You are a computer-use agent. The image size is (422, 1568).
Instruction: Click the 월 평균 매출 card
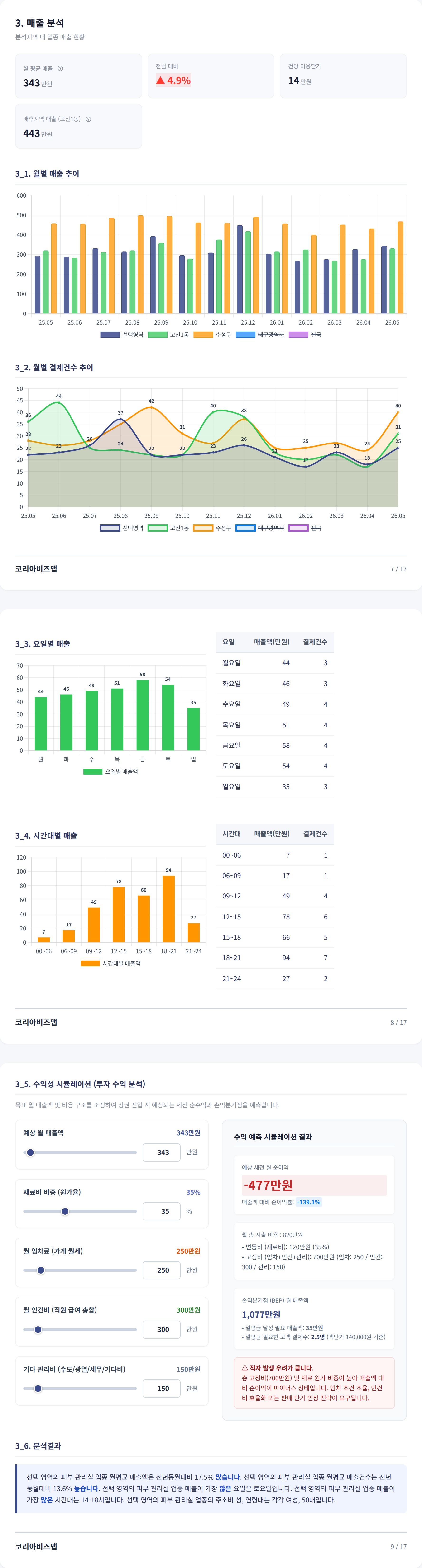coord(79,76)
